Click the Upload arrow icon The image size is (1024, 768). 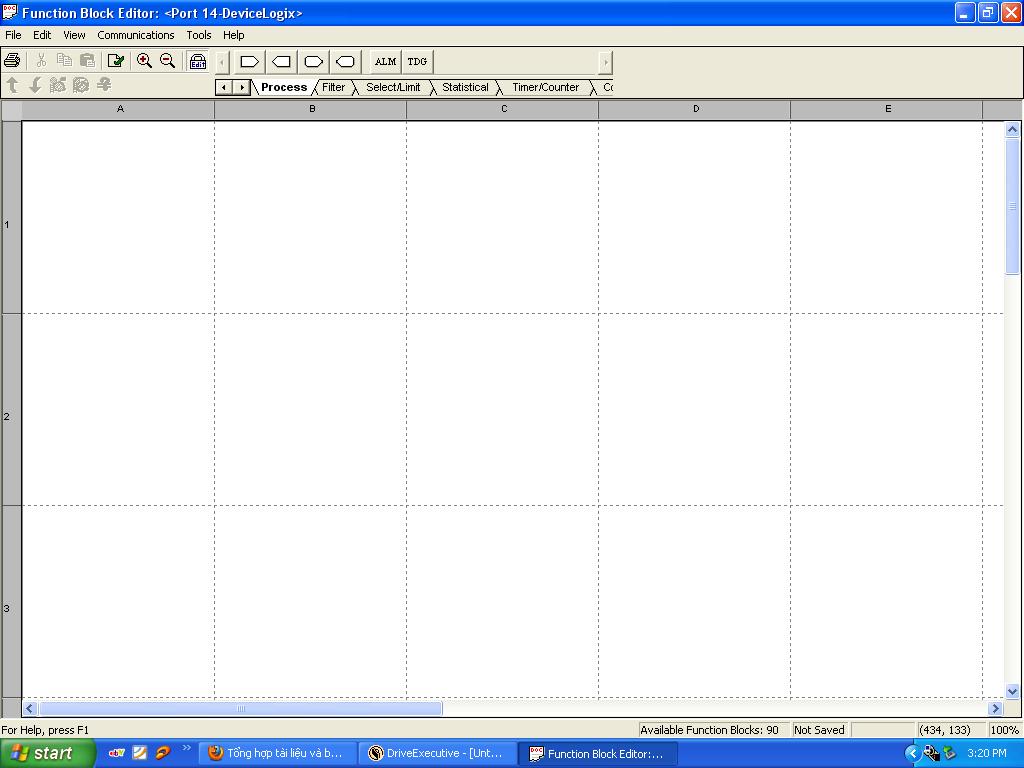point(12,85)
